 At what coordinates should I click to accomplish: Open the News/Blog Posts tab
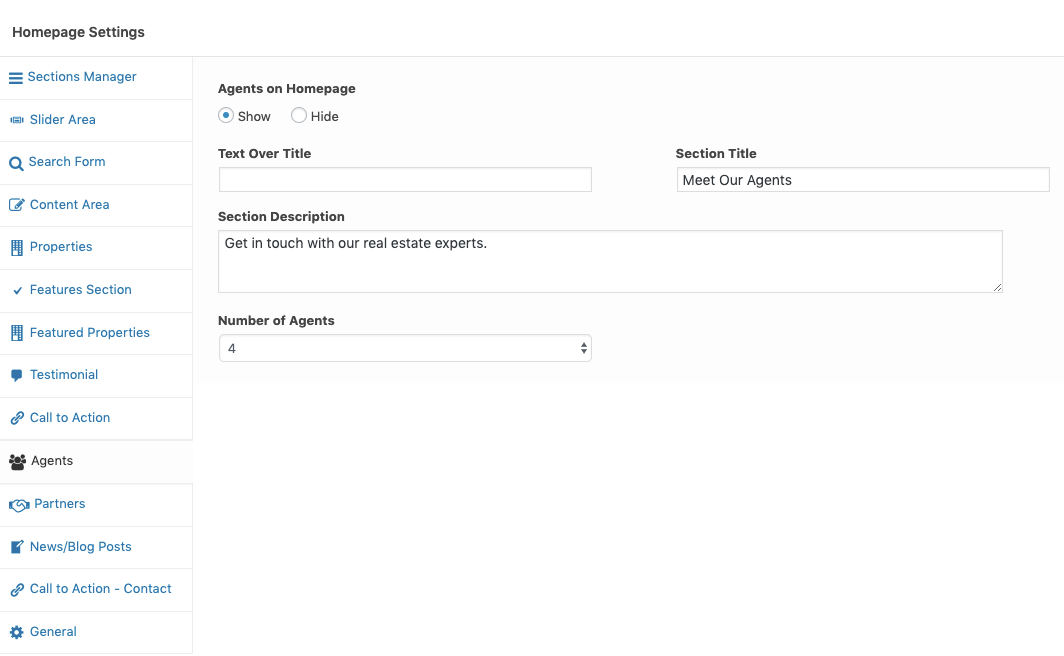(96, 547)
